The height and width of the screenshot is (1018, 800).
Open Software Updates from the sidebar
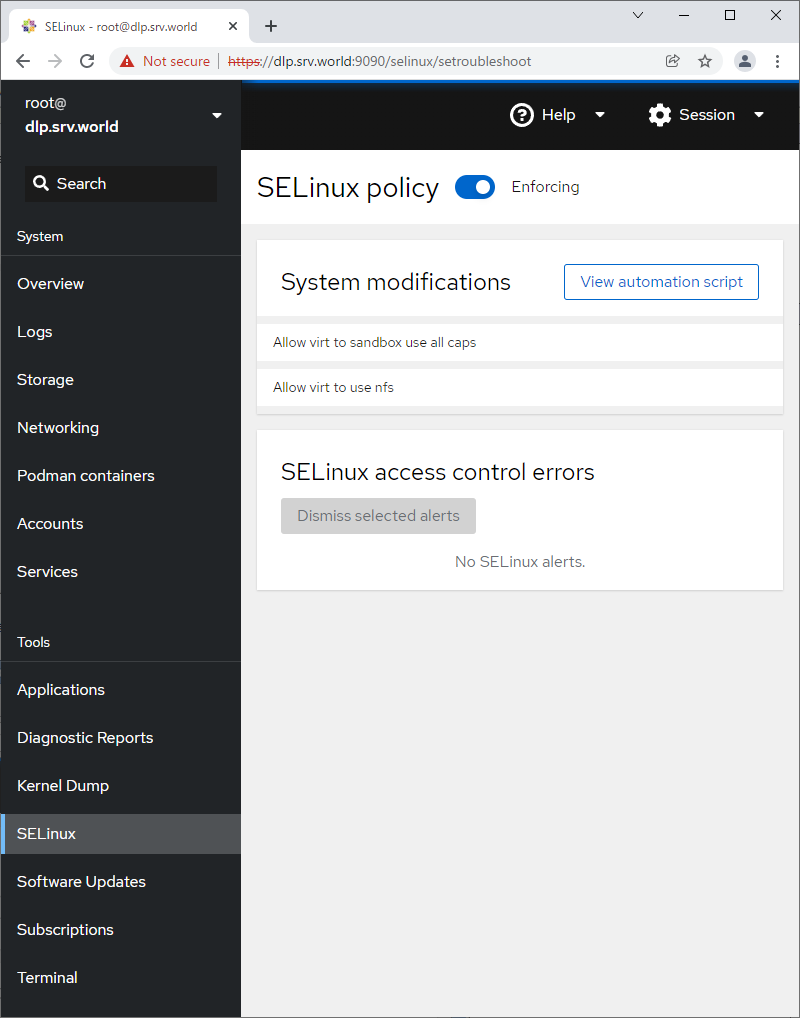click(81, 882)
